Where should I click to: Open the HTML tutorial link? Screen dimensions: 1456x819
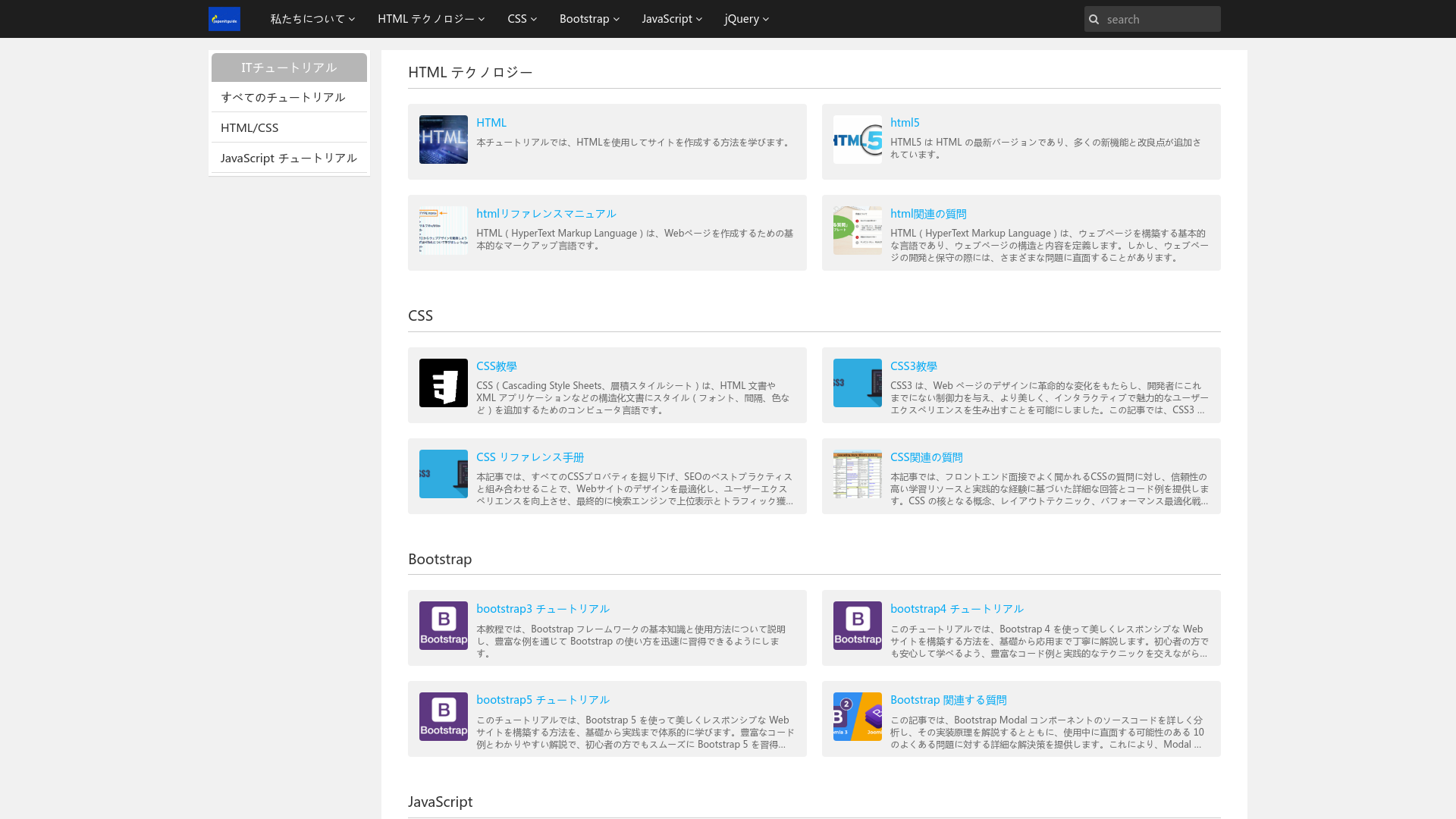coord(491,123)
